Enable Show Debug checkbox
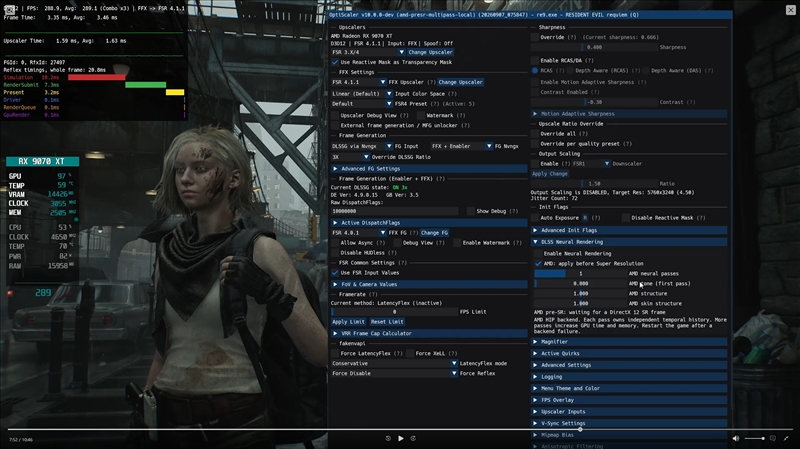Viewport: 800px width, 449px height. point(470,211)
